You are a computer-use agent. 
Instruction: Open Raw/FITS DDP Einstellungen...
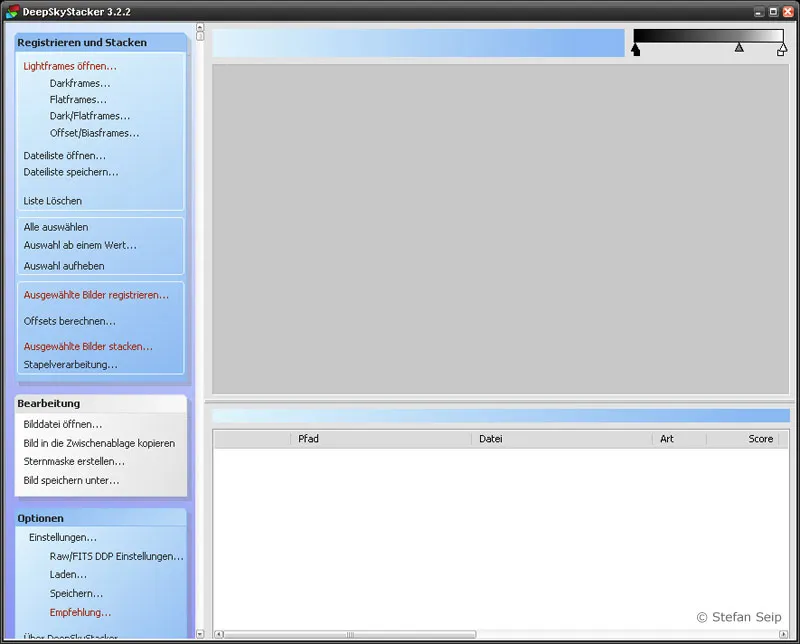[x=116, y=557]
